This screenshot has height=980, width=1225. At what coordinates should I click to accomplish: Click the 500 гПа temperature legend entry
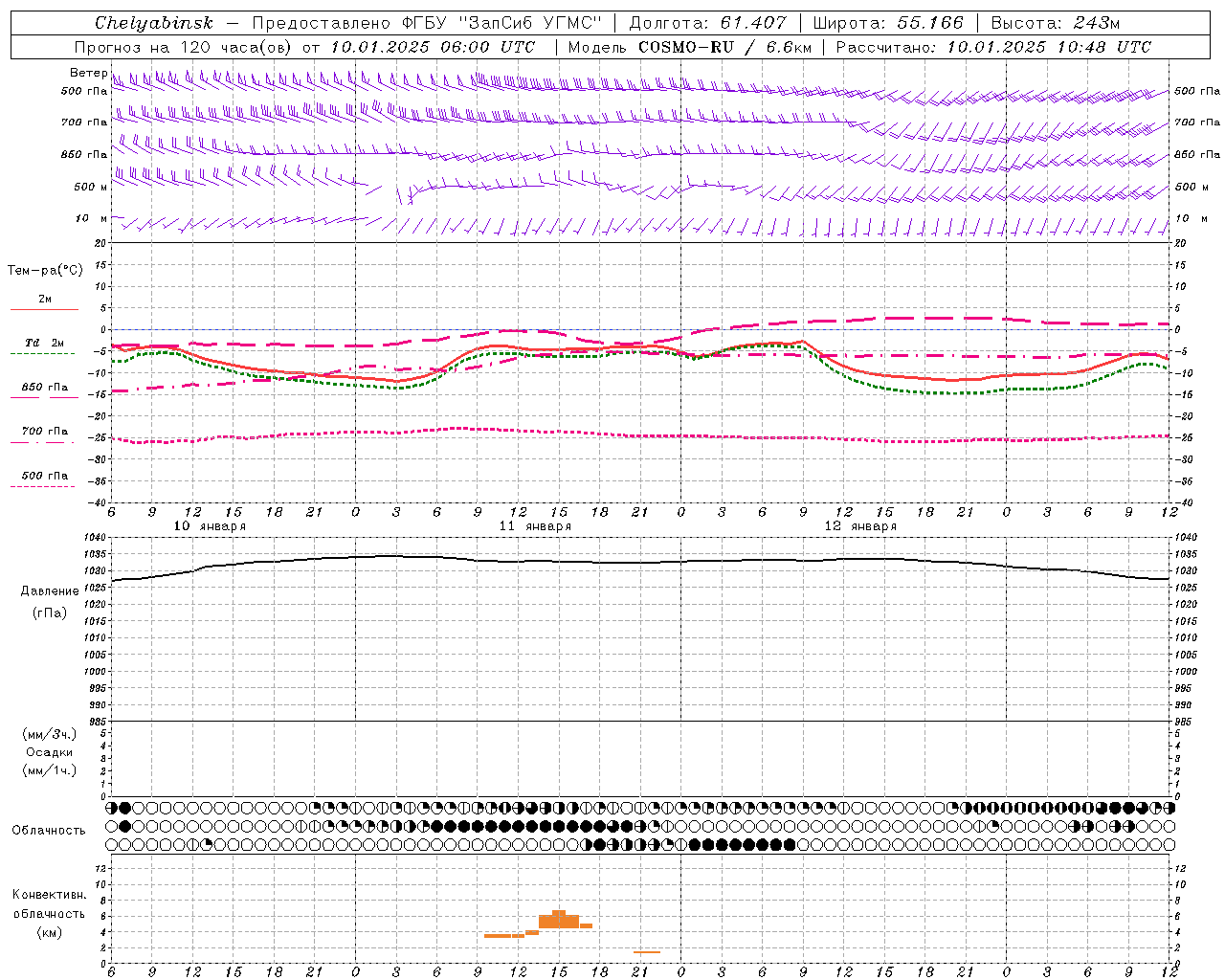[44, 476]
